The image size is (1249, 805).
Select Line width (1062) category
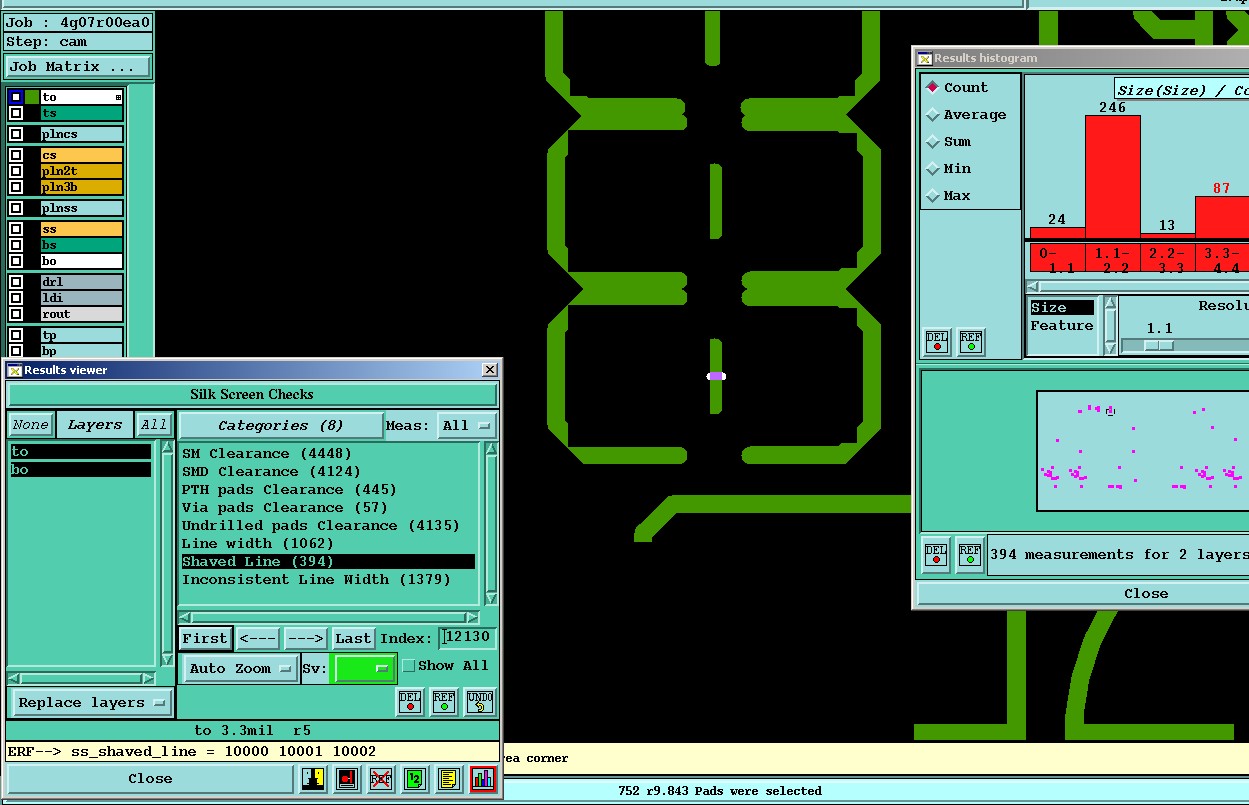258,543
